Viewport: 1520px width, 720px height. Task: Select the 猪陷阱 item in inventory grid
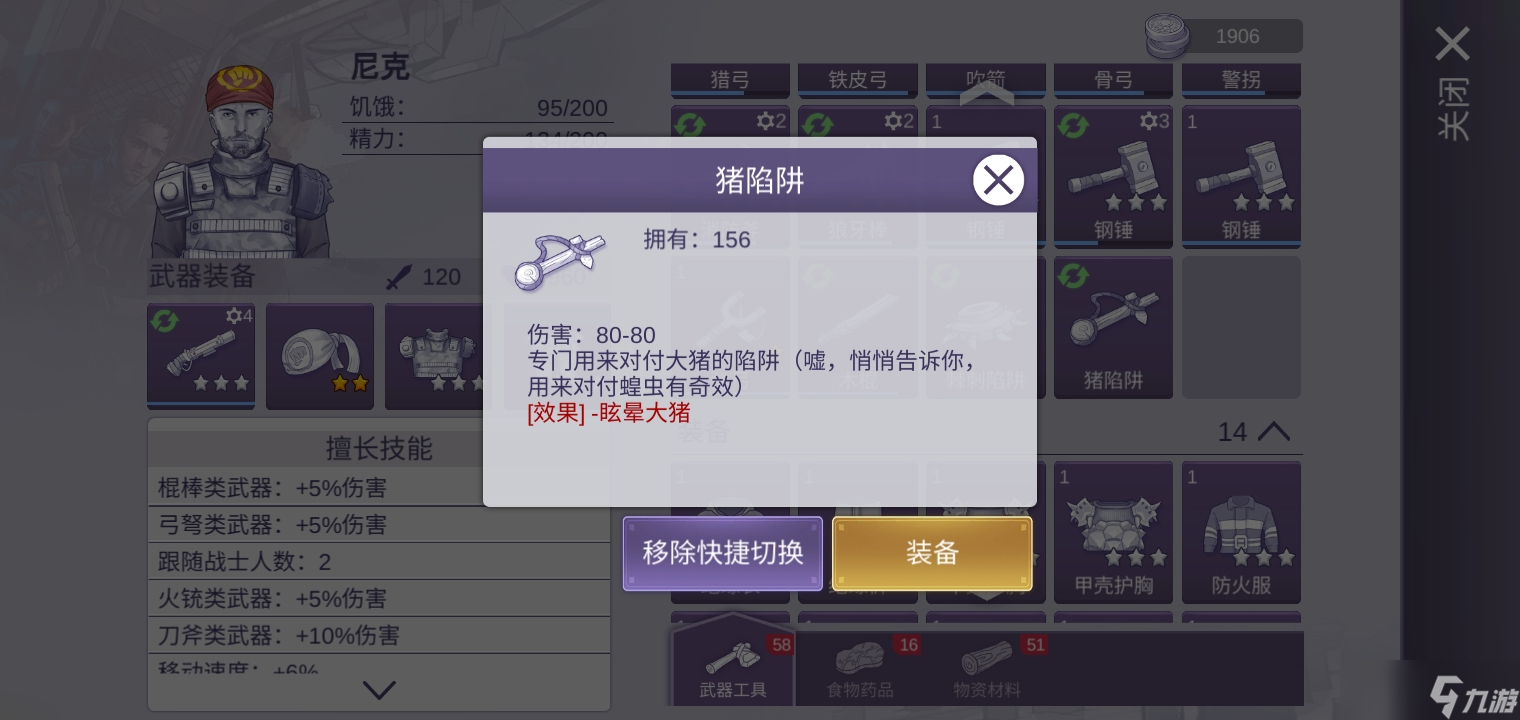tap(1113, 328)
